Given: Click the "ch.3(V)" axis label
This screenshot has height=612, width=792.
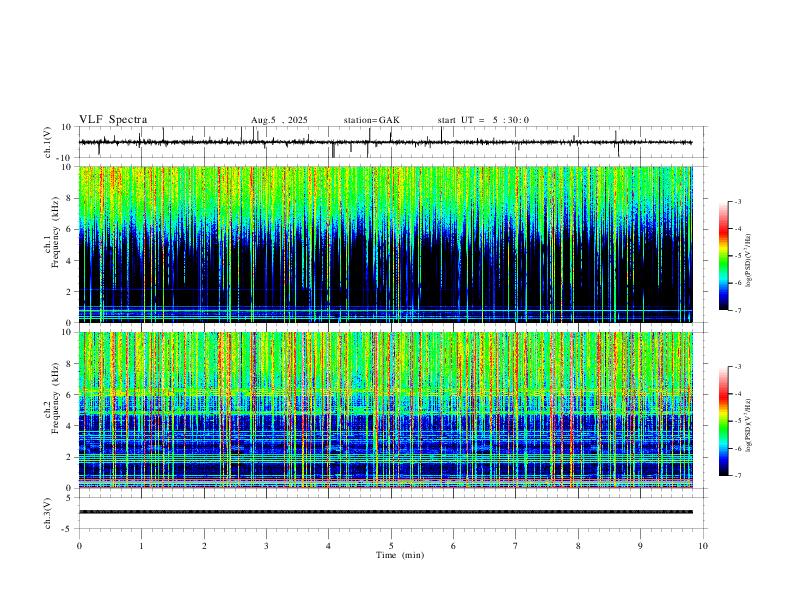Looking at the screenshot, I should tap(48, 513).
